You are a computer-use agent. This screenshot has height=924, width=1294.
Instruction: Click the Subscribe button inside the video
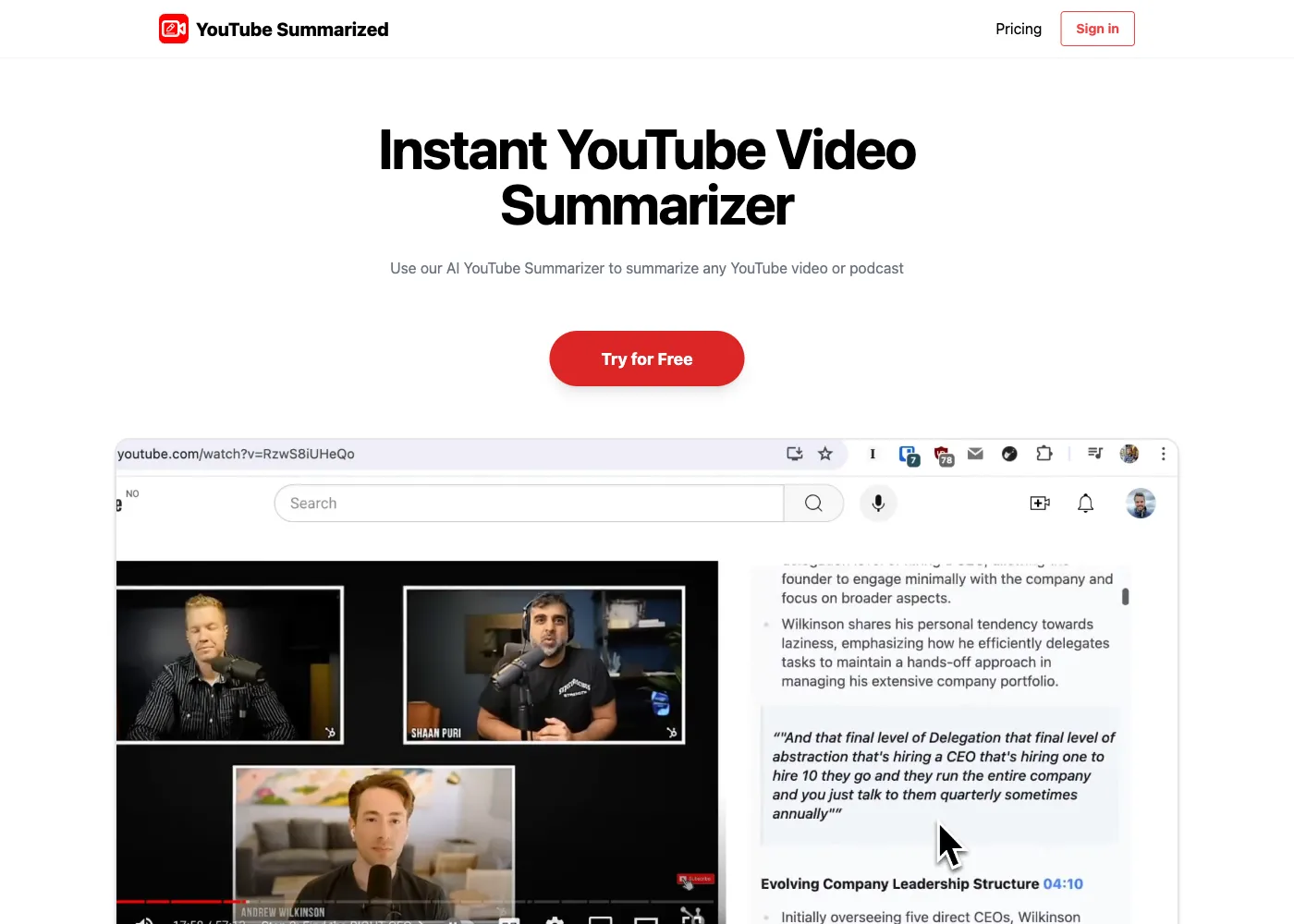pyautogui.click(x=695, y=879)
